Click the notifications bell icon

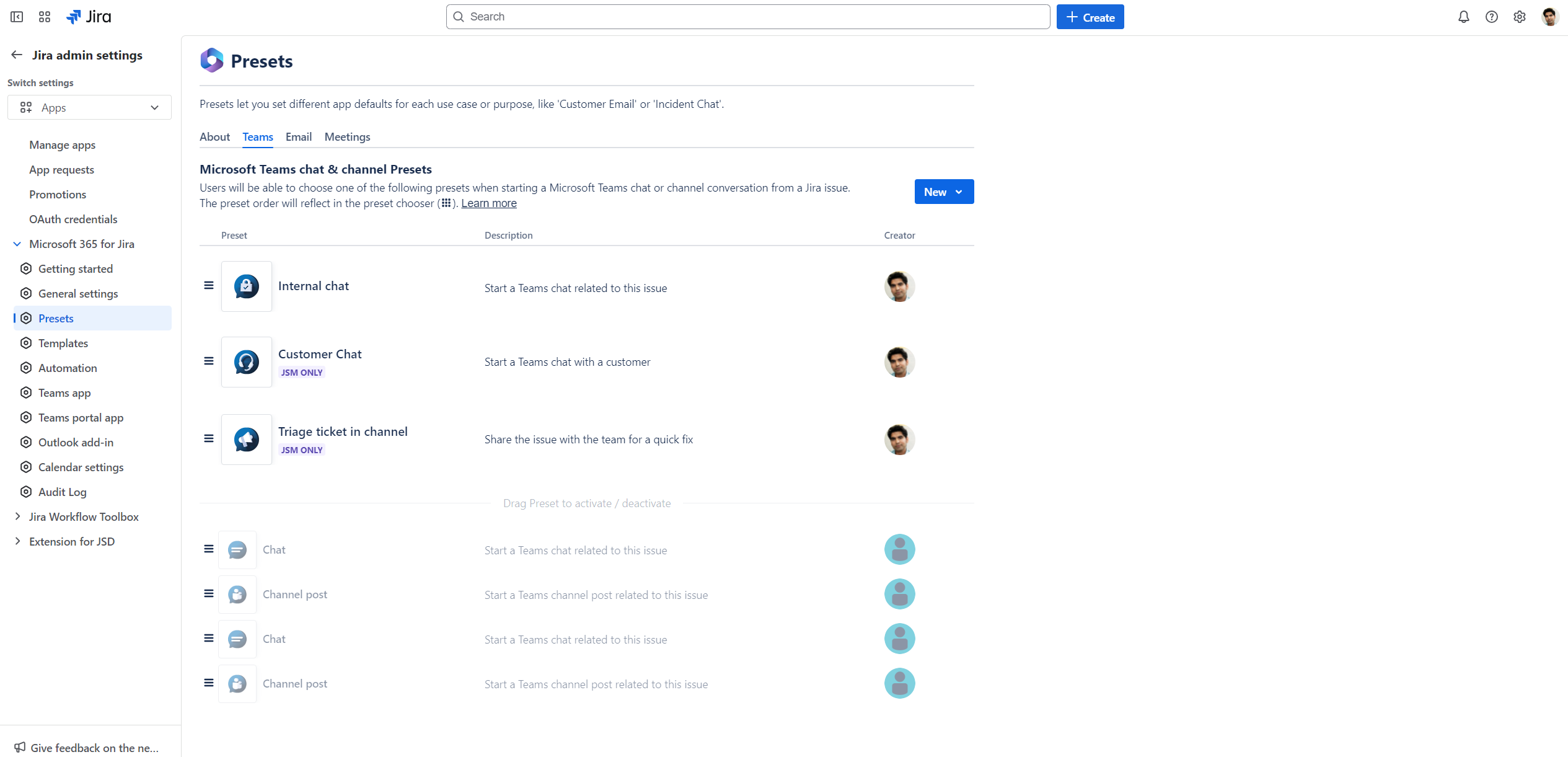[1463, 17]
